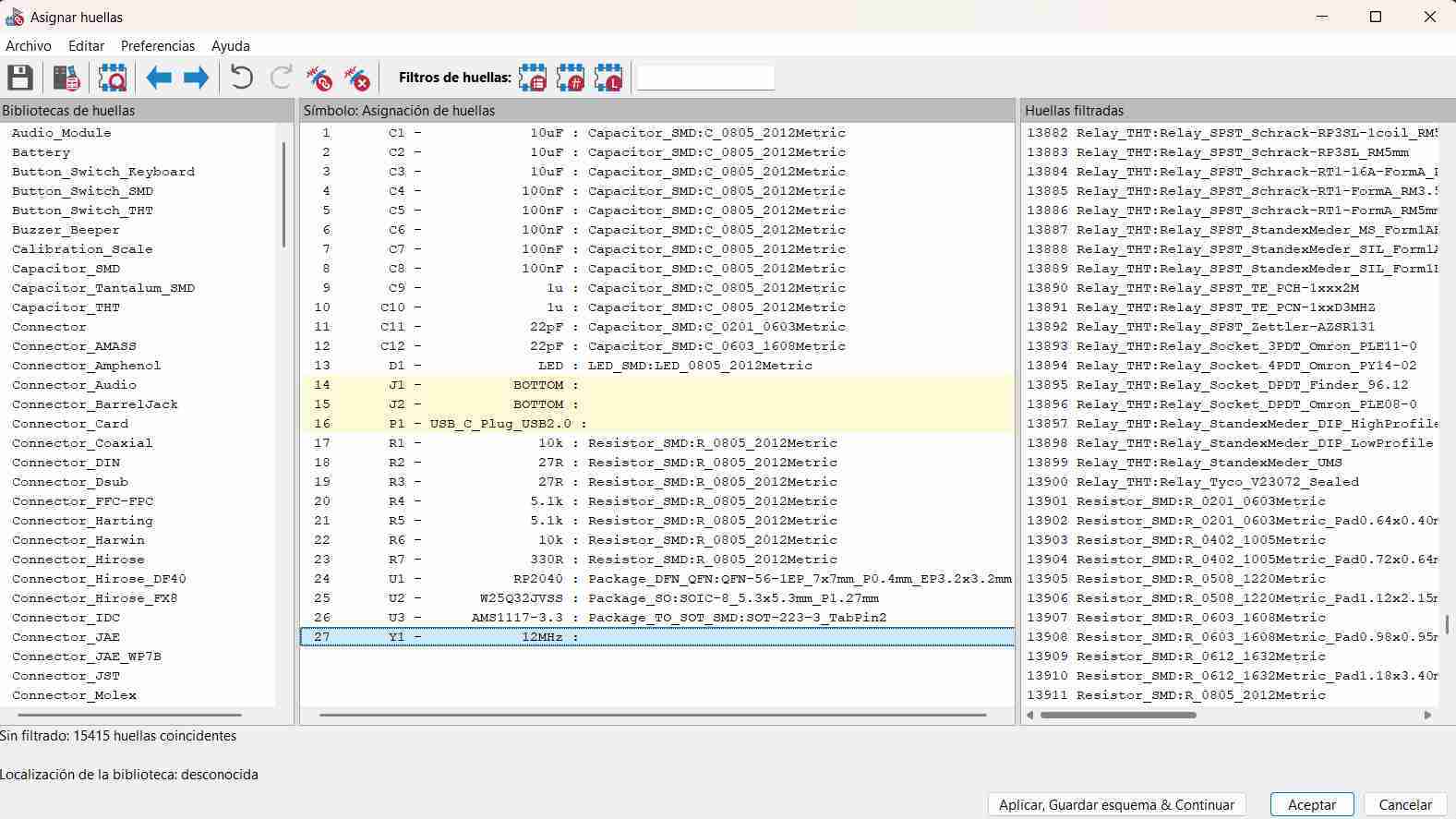The height and width of the screenshot is (819, 1456).
Task: Run automatic footprint association icon
Action: 319,78
